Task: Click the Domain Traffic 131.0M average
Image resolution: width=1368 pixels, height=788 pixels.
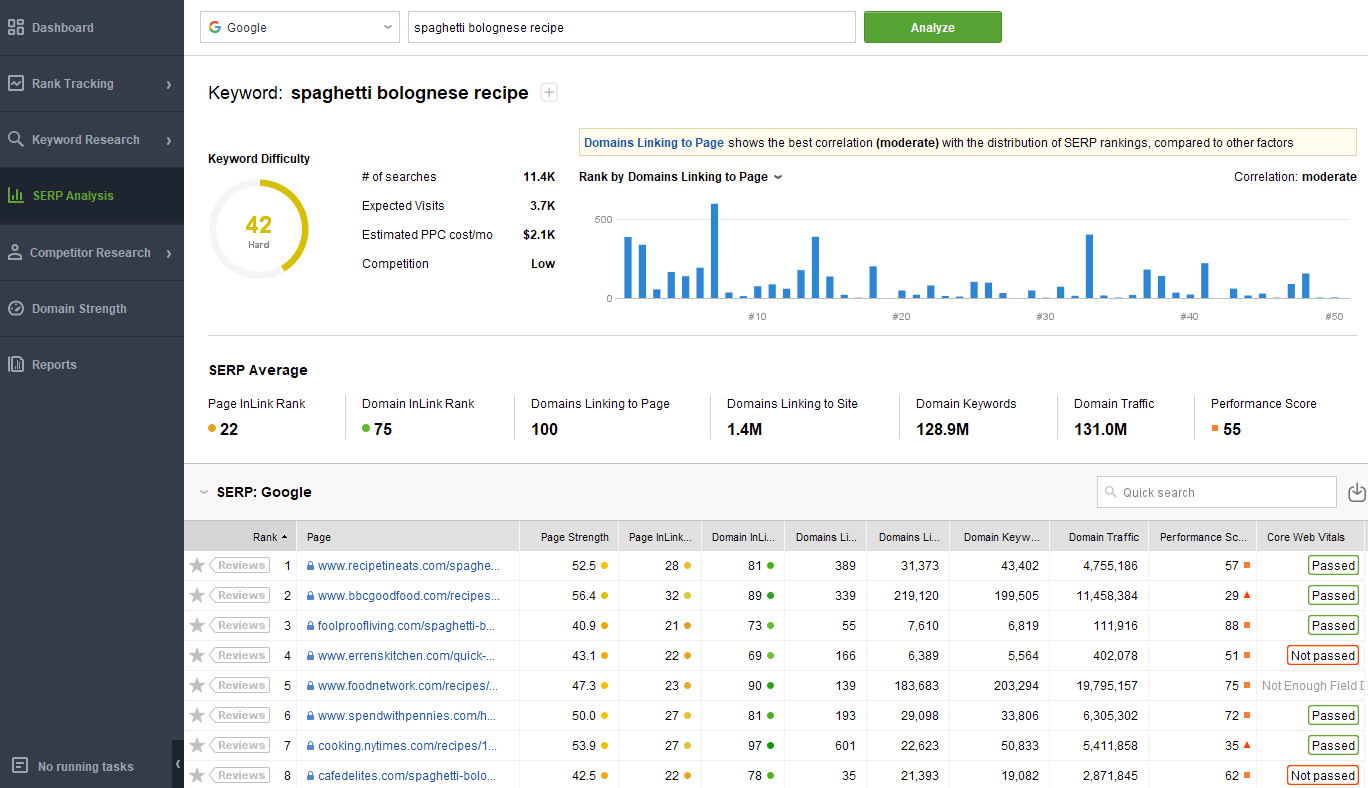Action: 1100,430
